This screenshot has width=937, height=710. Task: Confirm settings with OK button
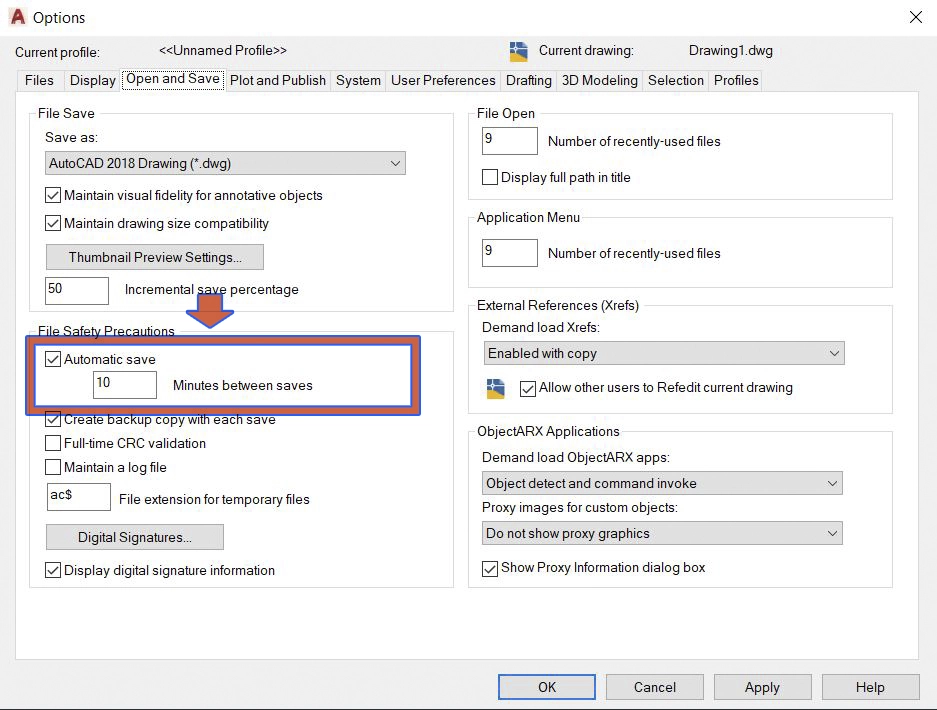point(547,687)
